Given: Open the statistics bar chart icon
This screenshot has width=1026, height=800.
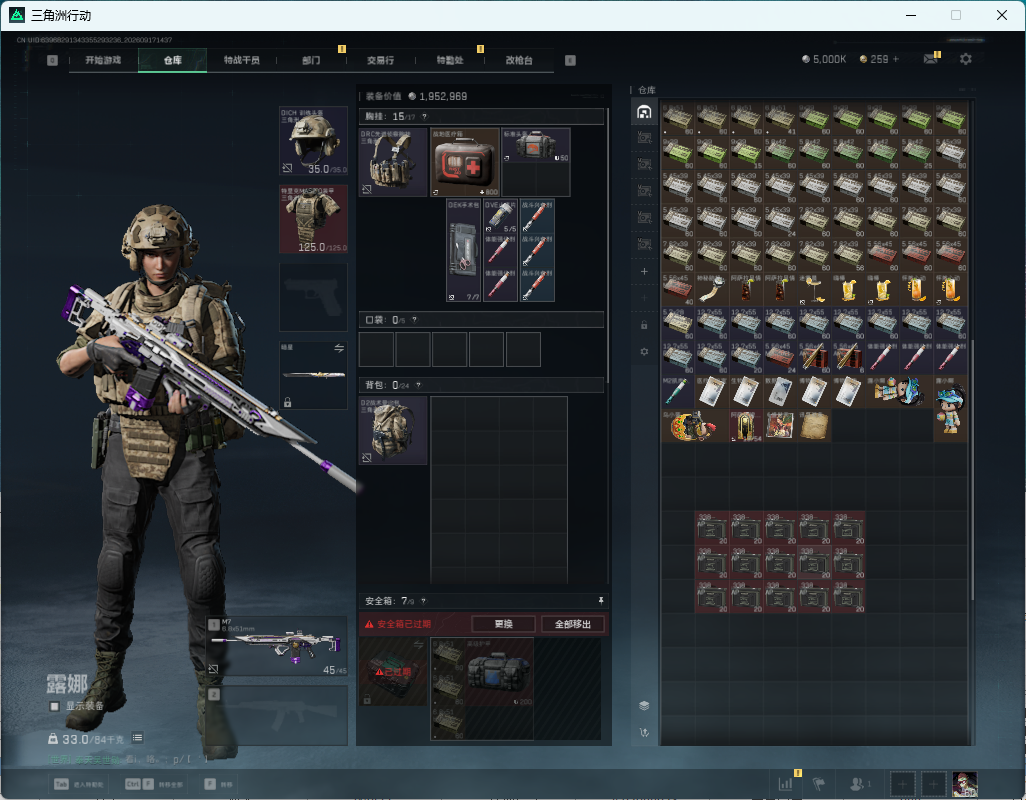Looking at the screenshot, I should (x=785, y=783).
